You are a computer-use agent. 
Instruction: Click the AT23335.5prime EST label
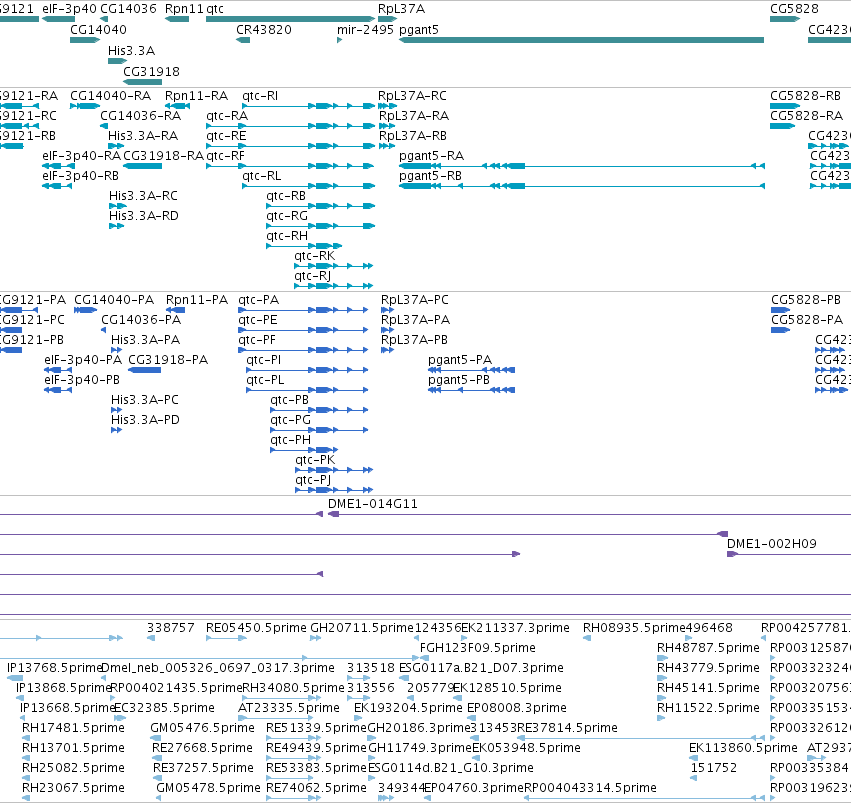289,709
